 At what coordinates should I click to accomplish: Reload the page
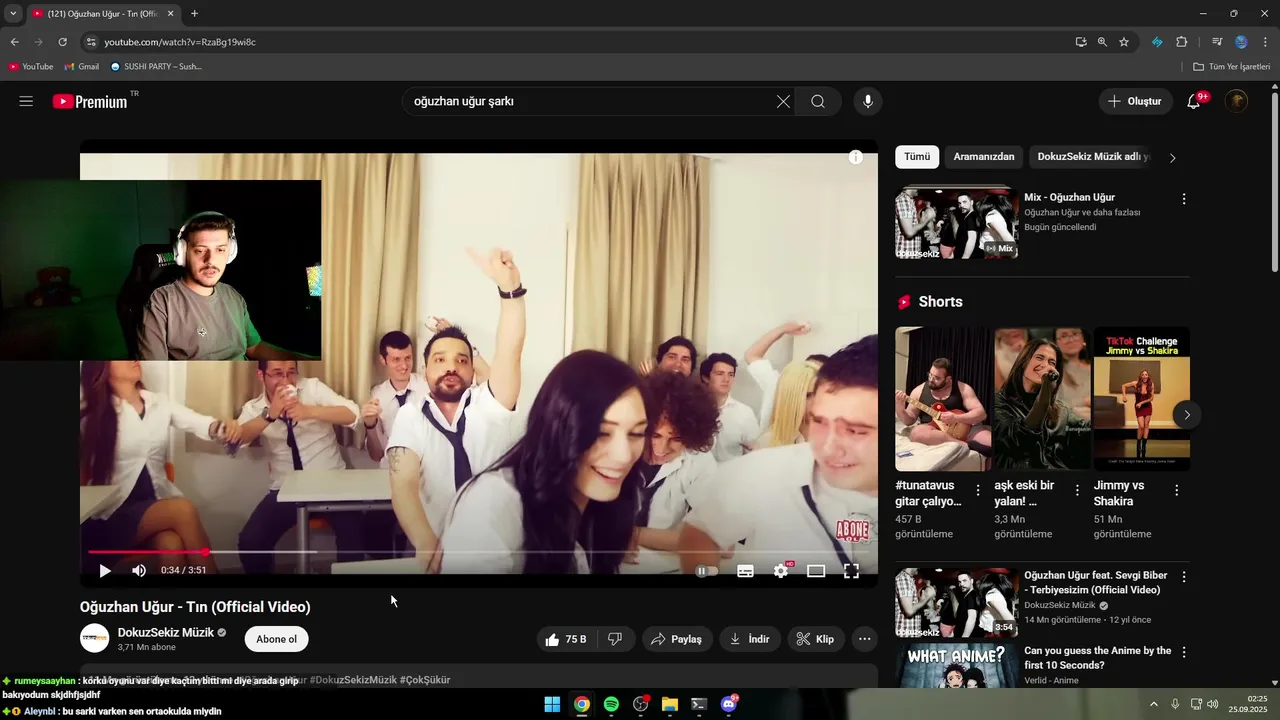pos(62,42)
